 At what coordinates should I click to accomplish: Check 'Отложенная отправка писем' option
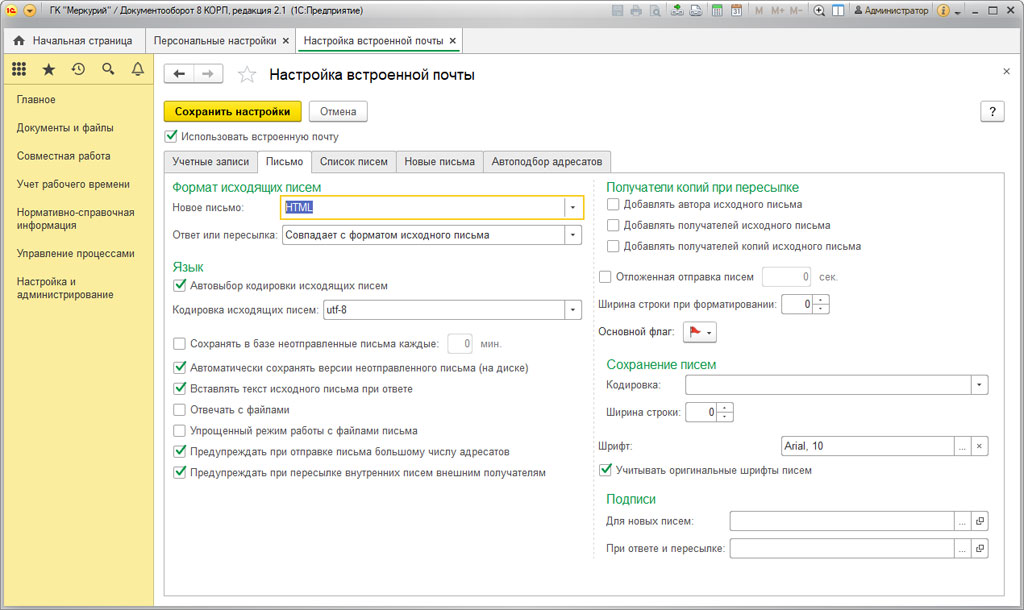(x=604, y=277)
